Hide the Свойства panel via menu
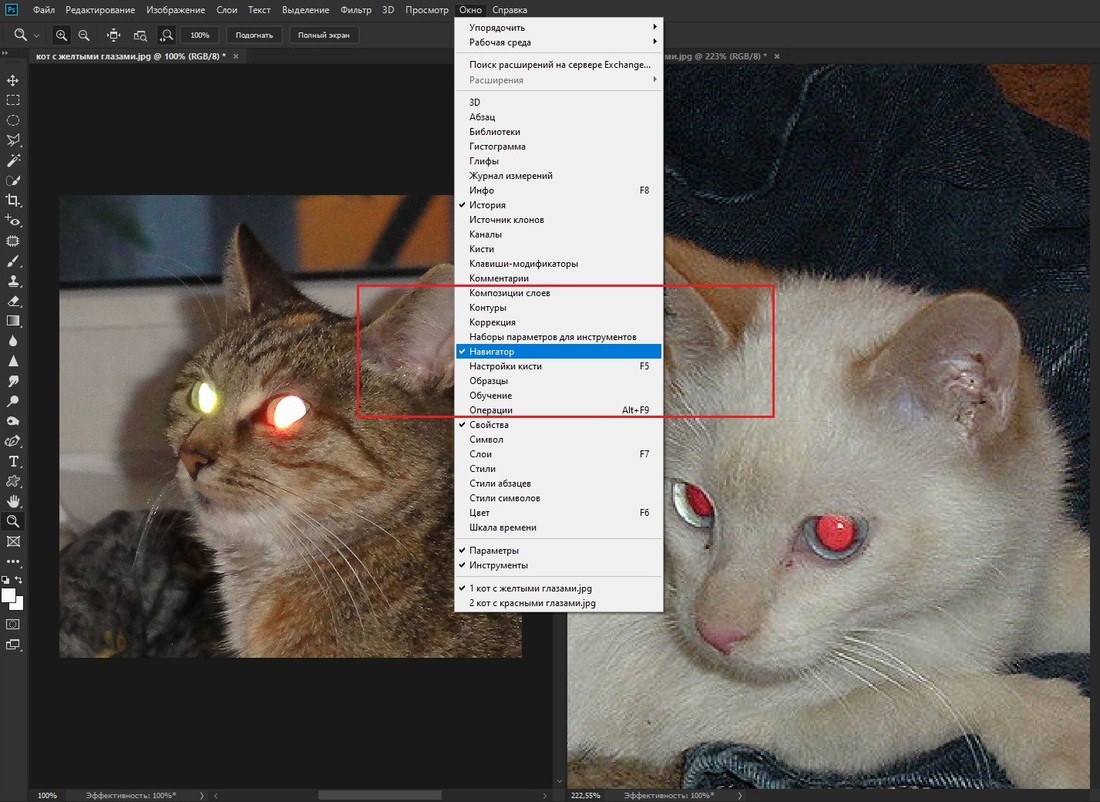Screen dimensions: 1100x802 [x=488, y=425]
